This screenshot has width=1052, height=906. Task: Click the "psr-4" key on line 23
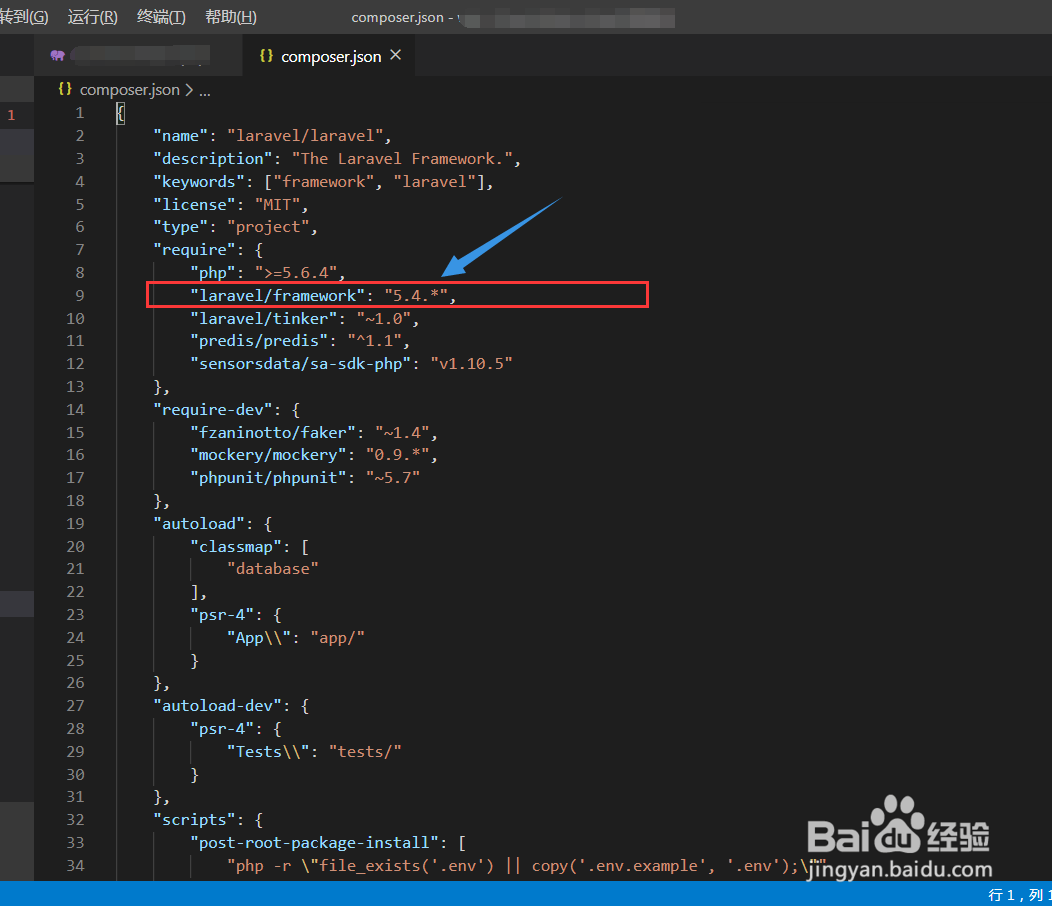pyautogui.click(x=222, y=615)
